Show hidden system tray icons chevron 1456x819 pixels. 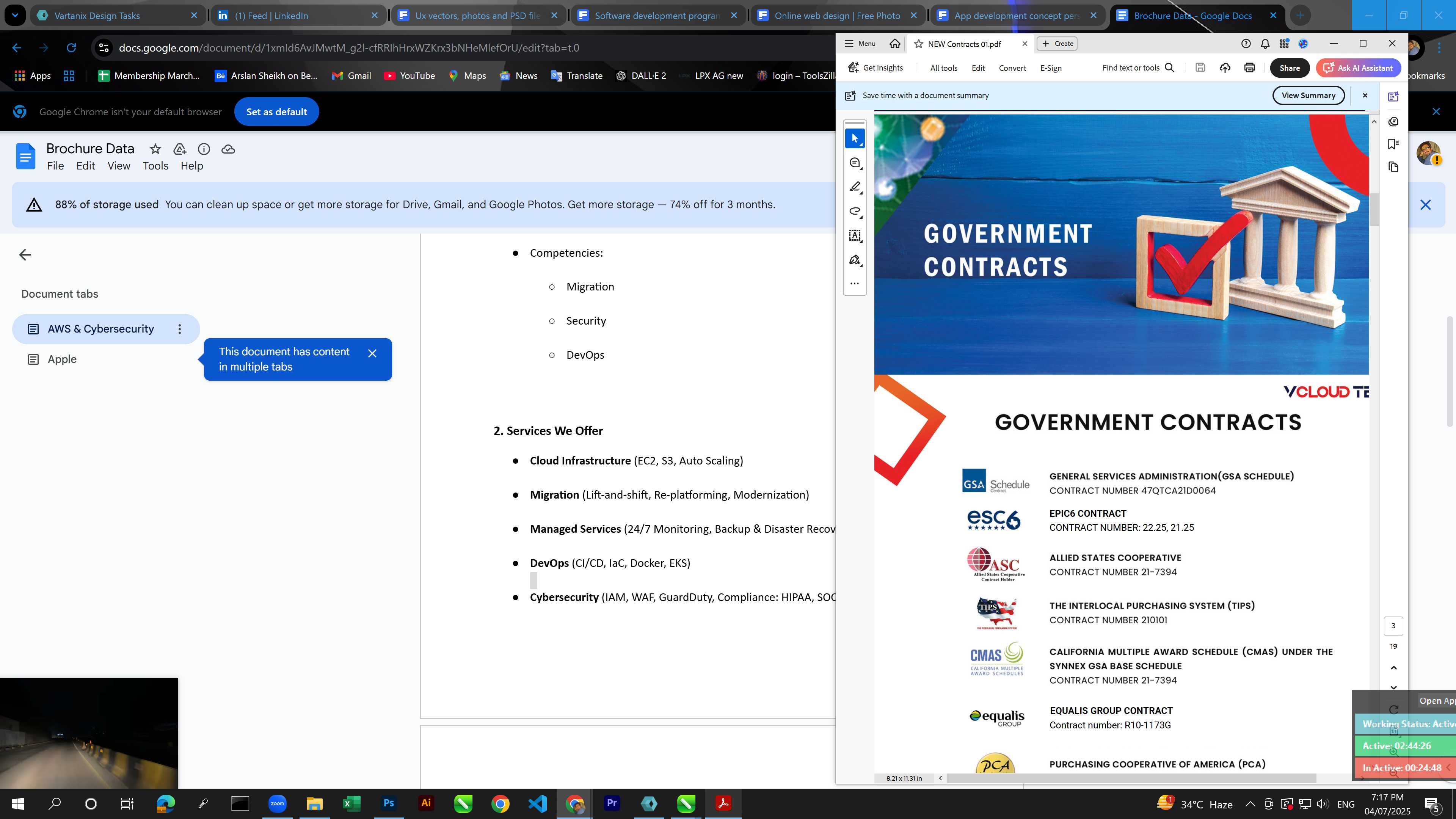pos(1250,804)
